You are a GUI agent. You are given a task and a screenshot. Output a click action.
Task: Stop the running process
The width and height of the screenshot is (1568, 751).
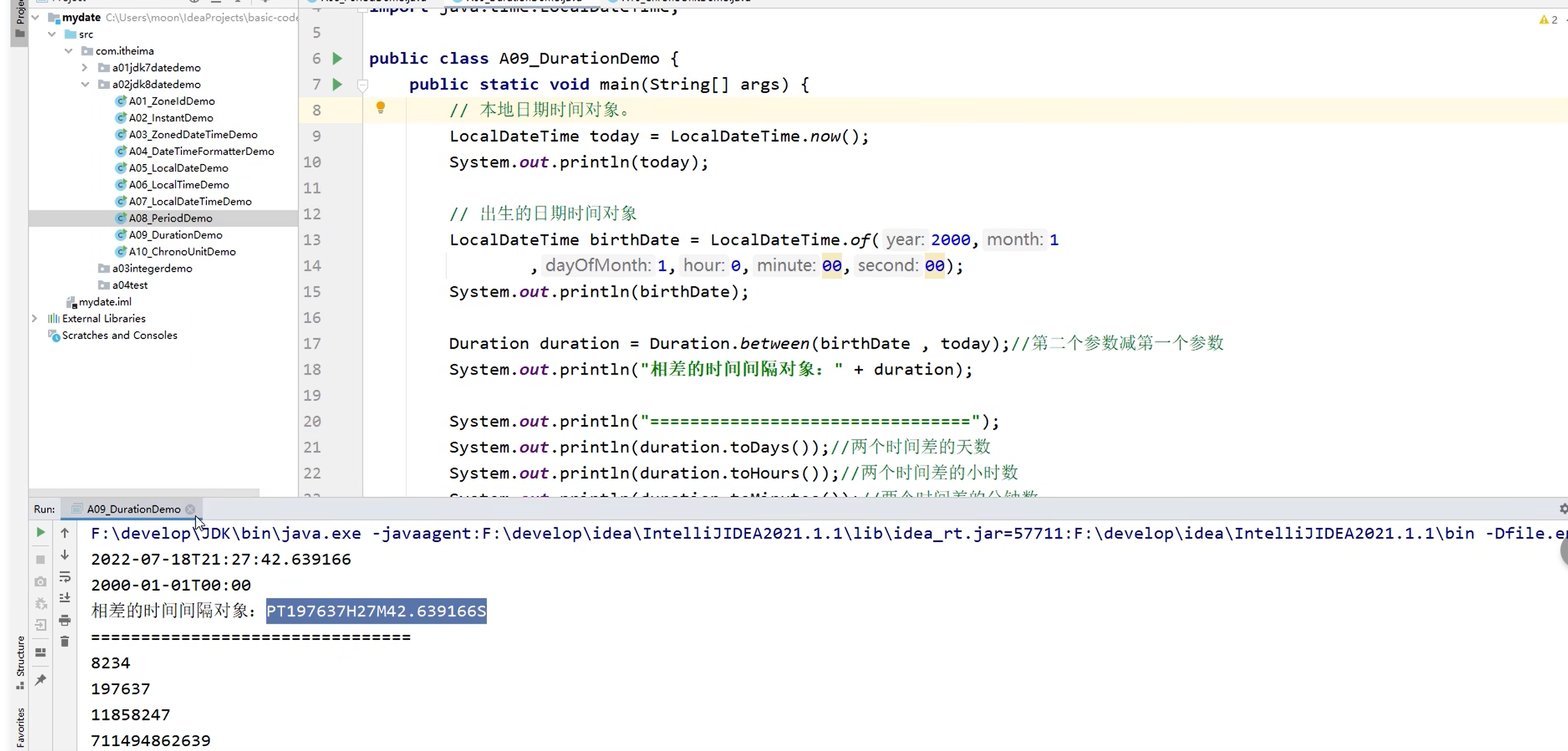(x=40, y=559)
